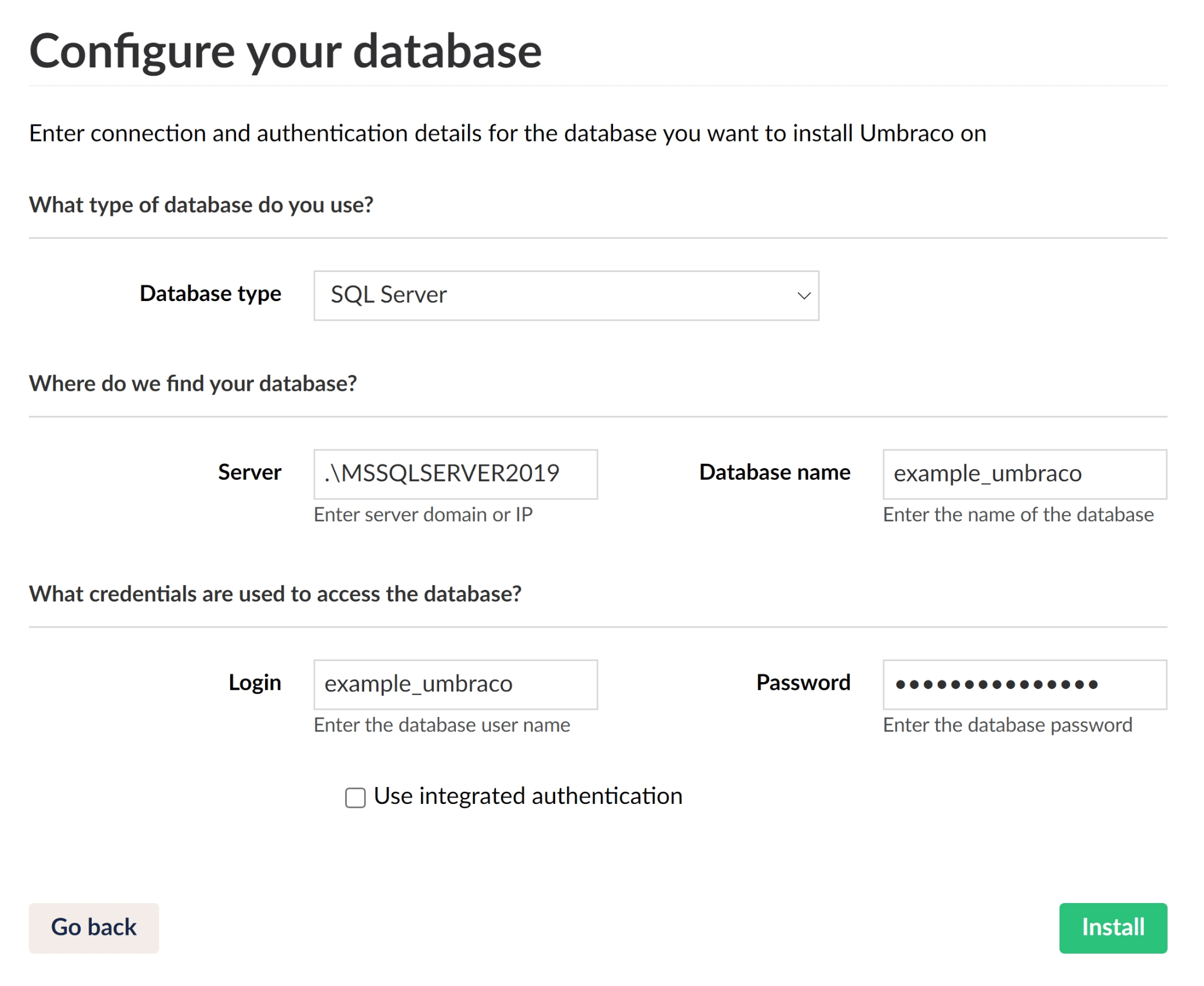Image resolution: width=1204 pixels, height=986 pixels.
Task: Click the Password input field
Action: point(1024,684)
